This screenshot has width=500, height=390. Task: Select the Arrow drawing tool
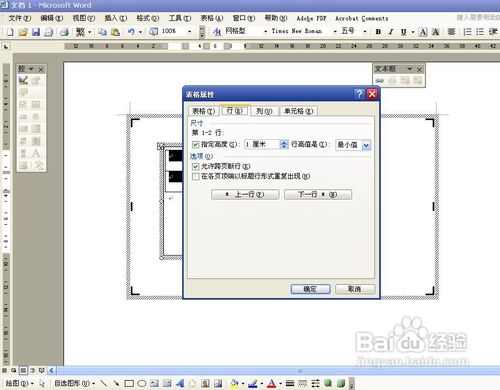tap(116, 383)
